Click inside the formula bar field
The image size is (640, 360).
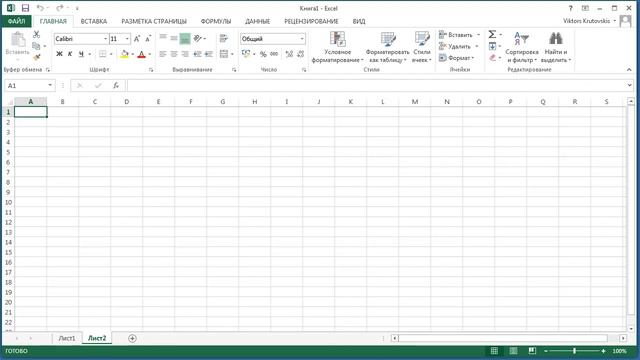(376, 85)
